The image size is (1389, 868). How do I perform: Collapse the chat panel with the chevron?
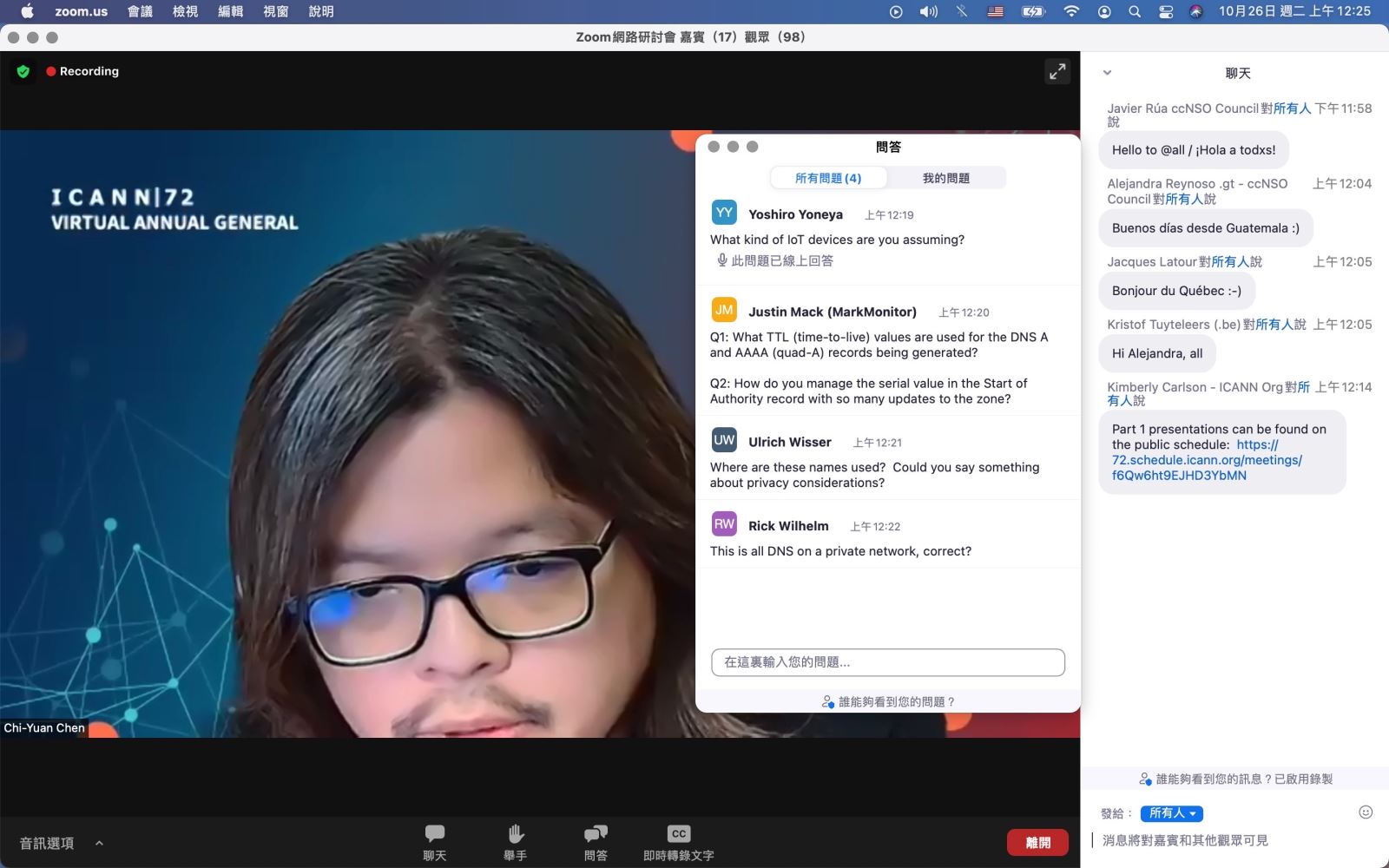[1107, 73]
